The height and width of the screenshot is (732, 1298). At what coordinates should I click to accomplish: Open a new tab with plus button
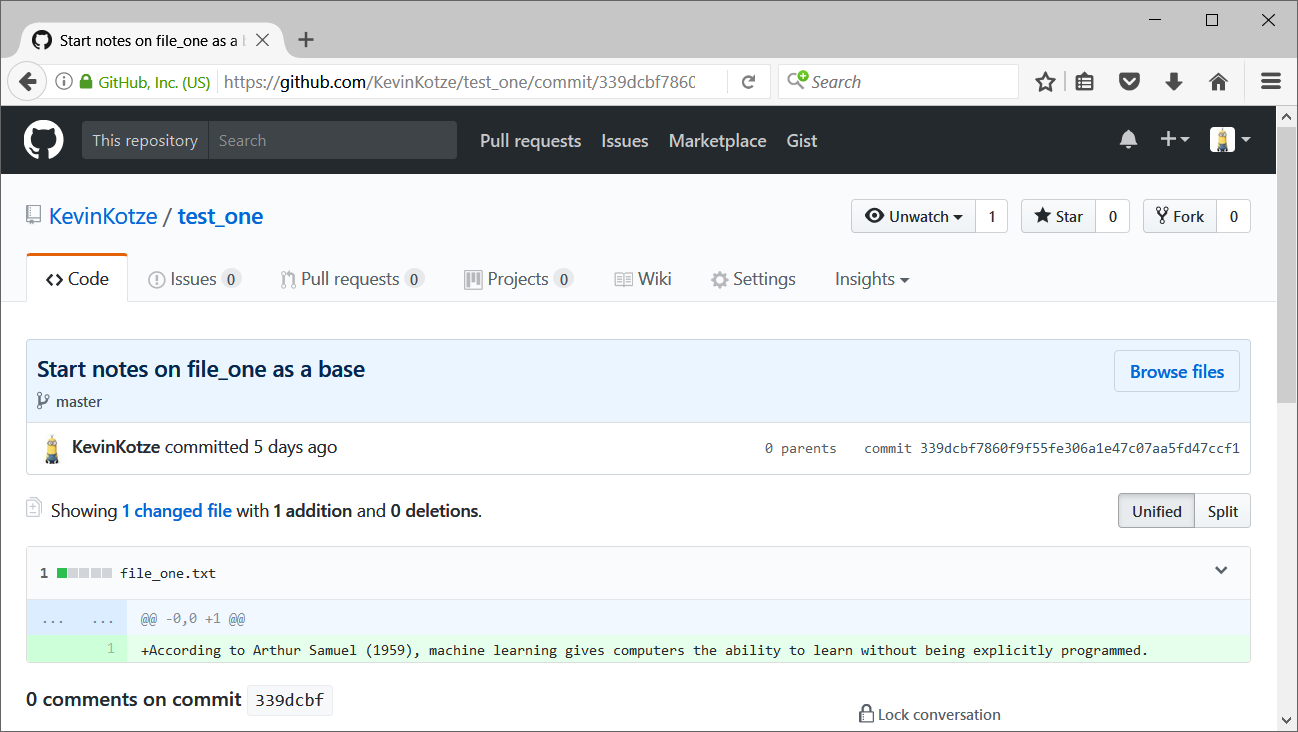tap(306, 40)
